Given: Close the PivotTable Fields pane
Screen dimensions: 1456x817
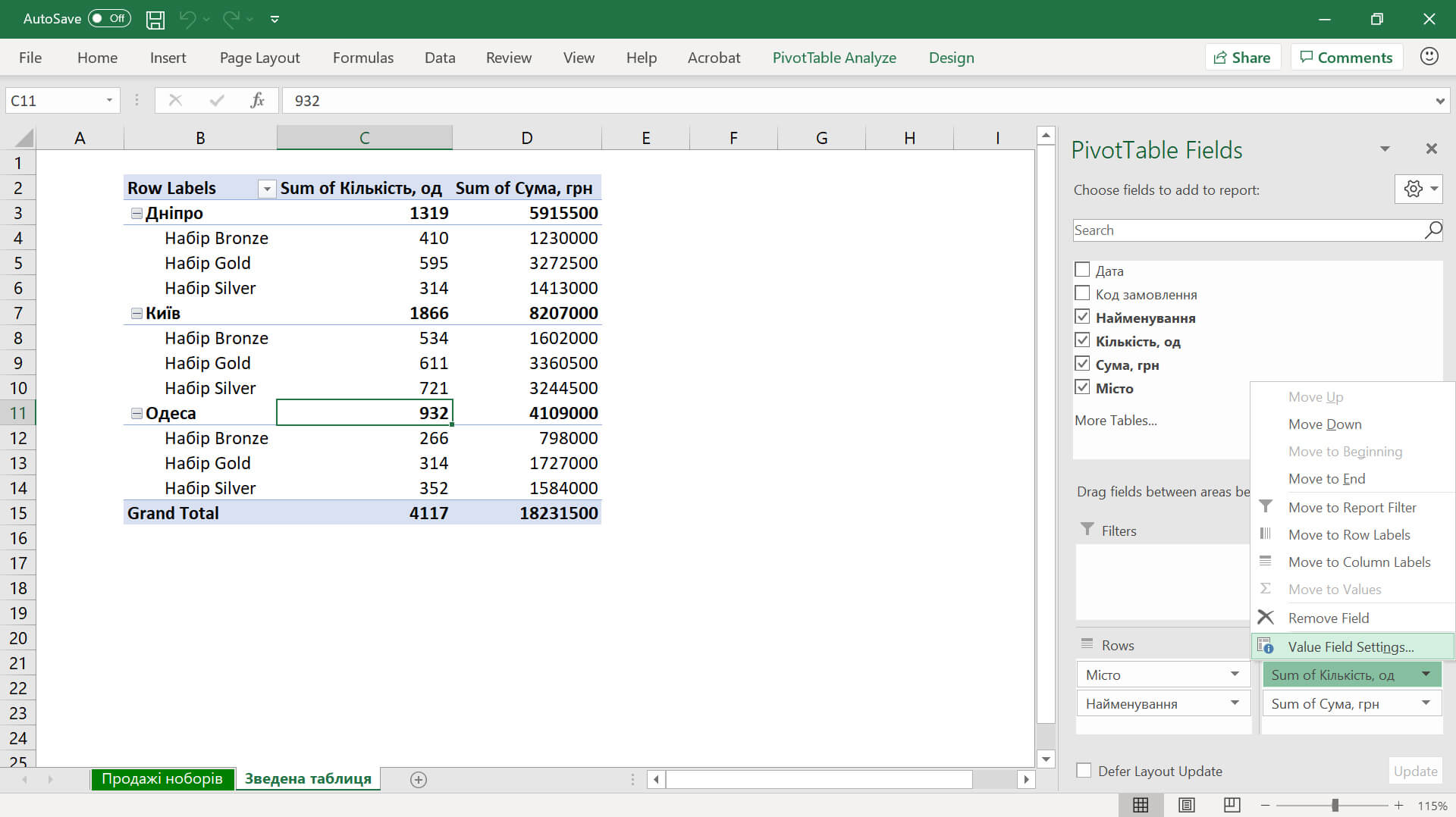Looking at the screenshot, I should 1431,149.
